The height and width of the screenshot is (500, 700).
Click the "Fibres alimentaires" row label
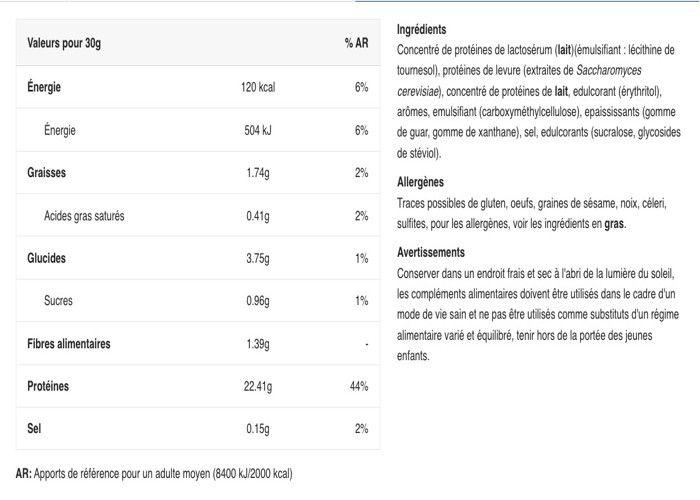coord(69,344)
